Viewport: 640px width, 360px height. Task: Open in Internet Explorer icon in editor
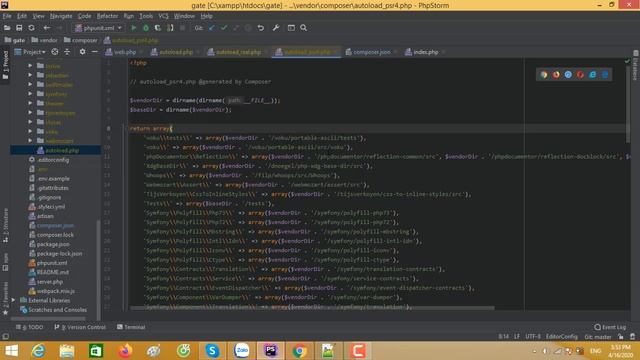pyautogui.click(x=593, y=75)
